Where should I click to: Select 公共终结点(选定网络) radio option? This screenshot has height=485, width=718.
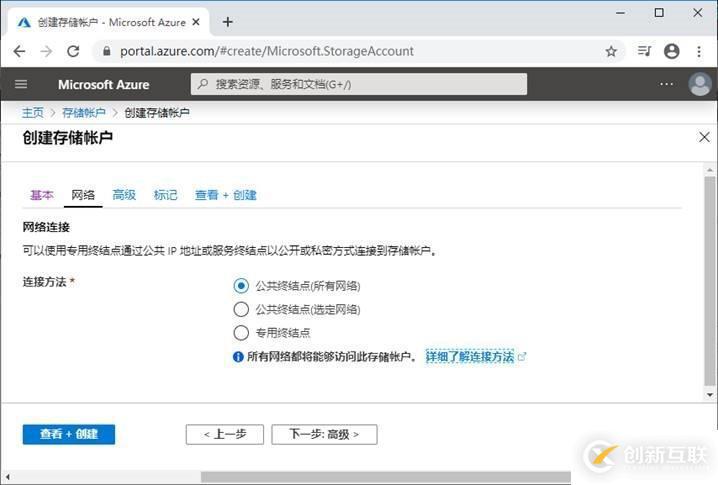(x=241, y=309)
